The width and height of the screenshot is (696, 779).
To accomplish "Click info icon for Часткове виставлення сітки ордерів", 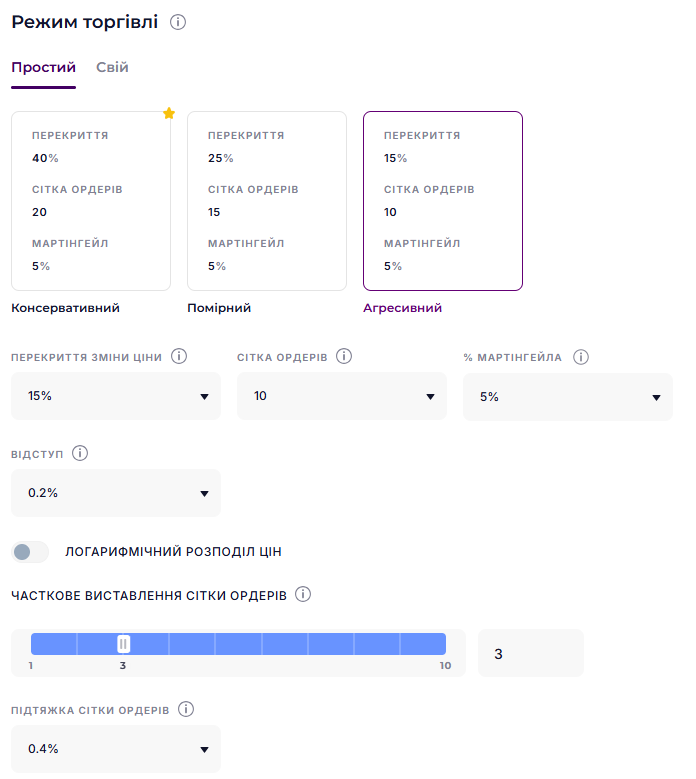I will 303,595.
